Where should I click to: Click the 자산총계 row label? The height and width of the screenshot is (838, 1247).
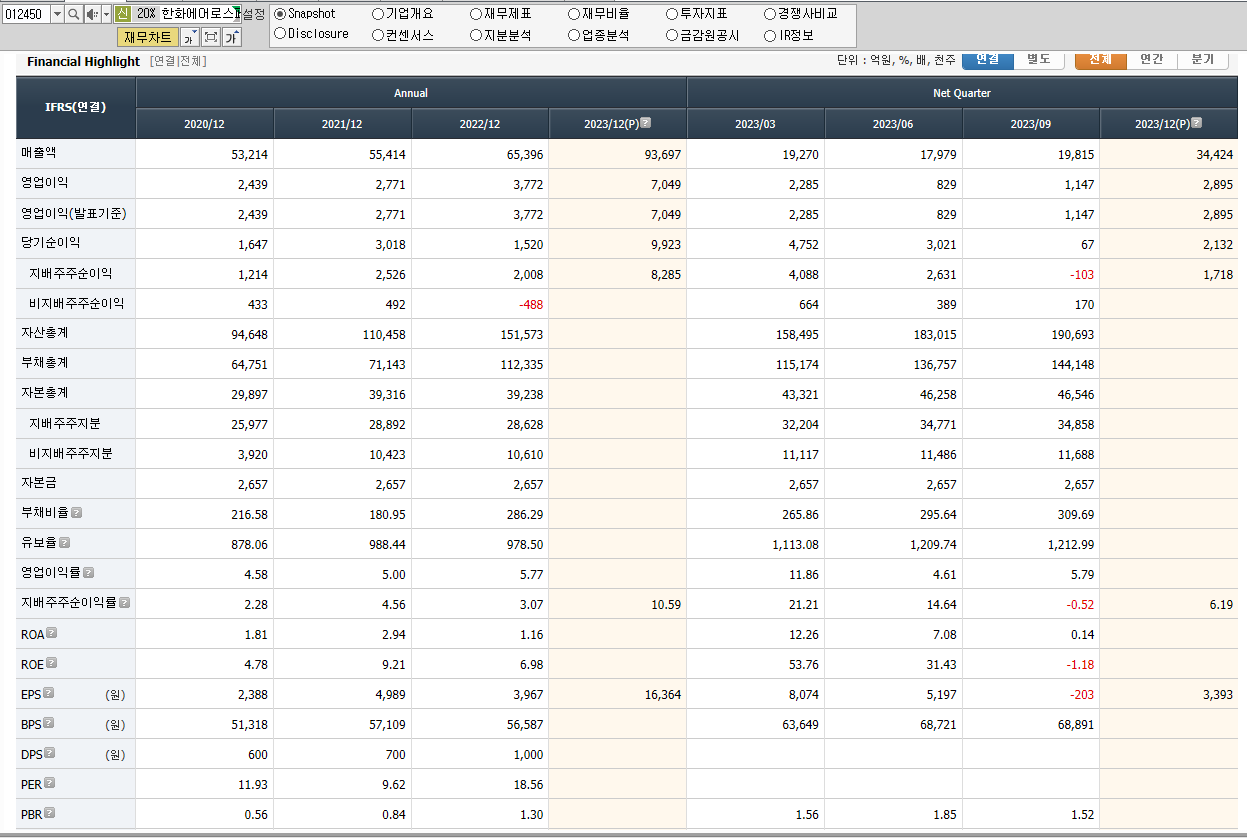44,333
